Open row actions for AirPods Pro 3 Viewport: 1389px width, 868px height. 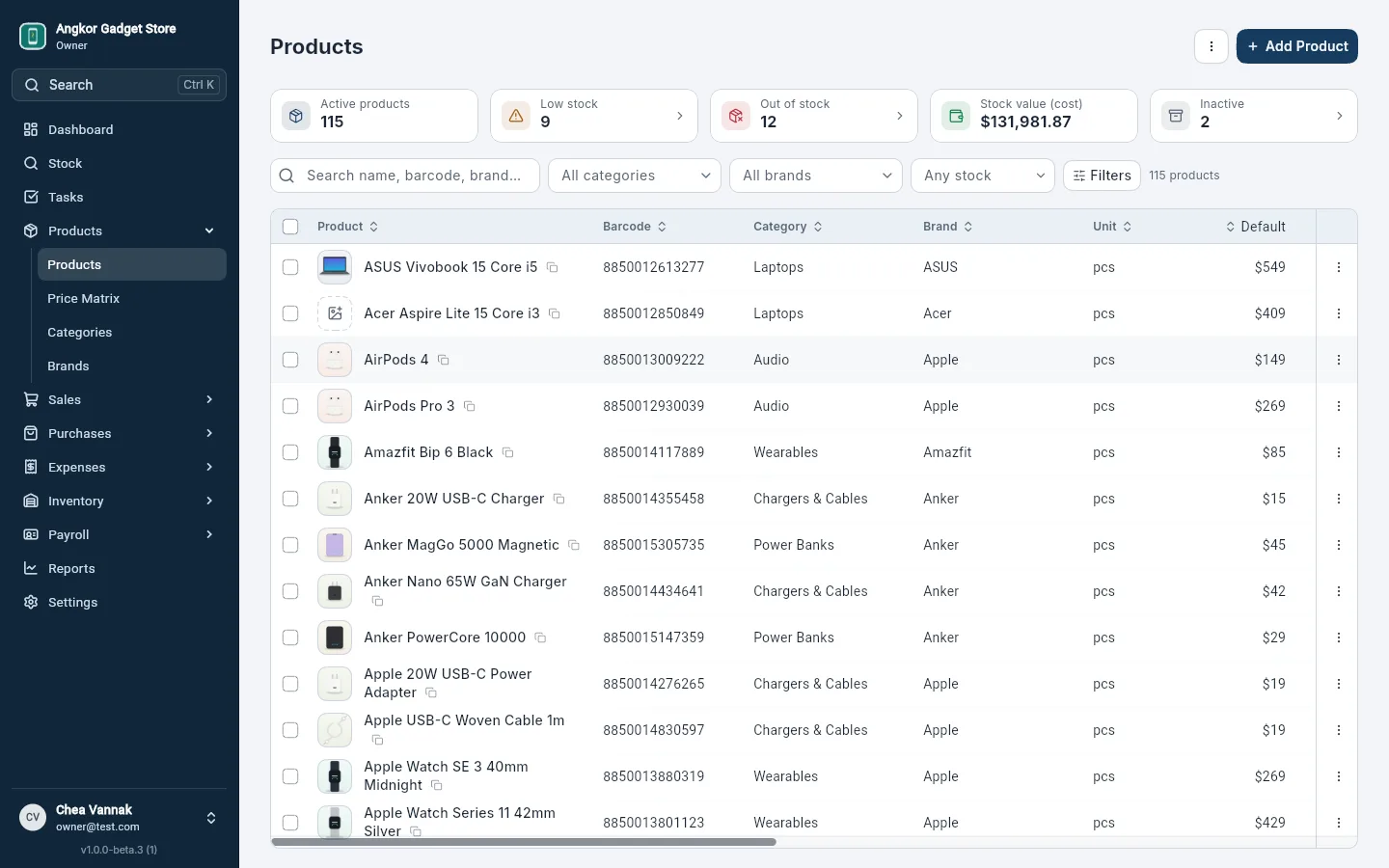(x=1339, y=406)
